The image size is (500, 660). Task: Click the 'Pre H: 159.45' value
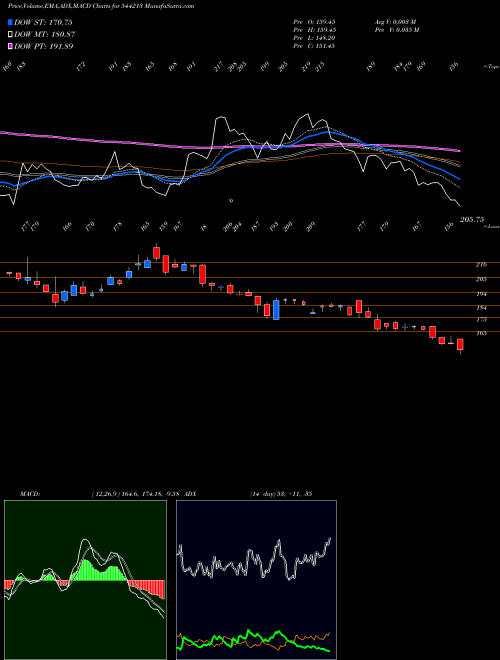click(x=314, y=30)
